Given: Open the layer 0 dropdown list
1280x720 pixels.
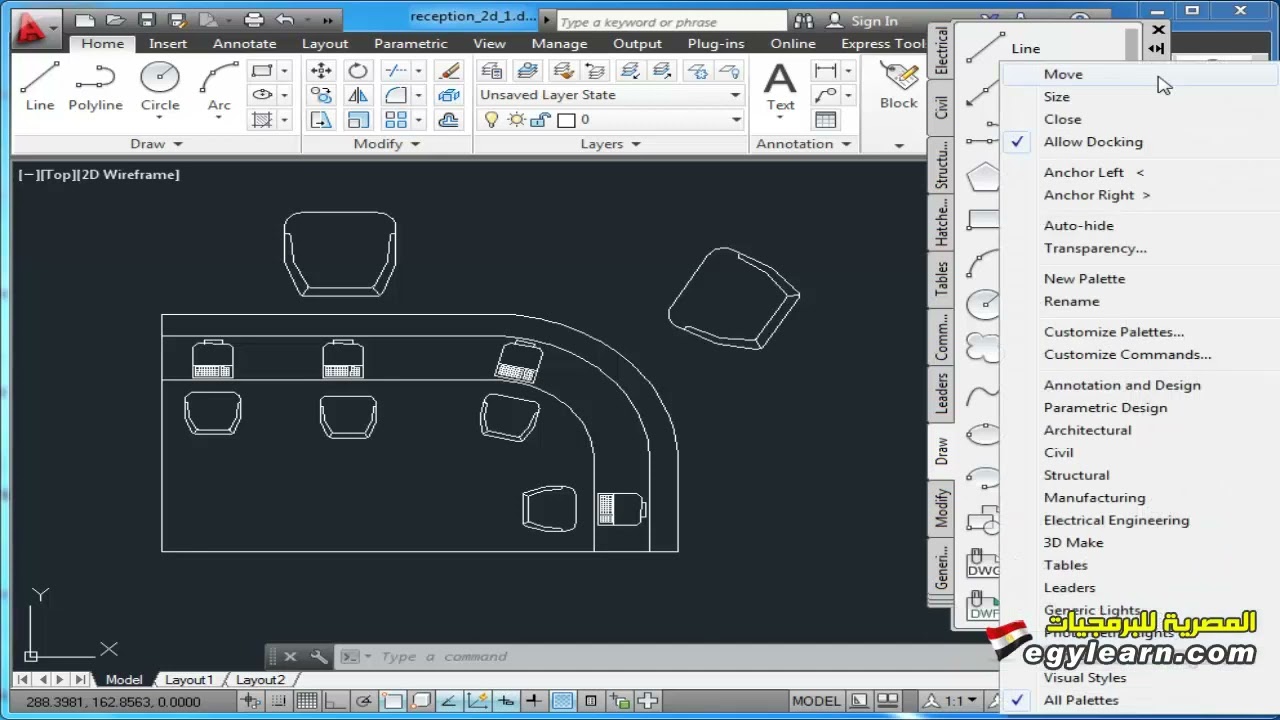Looking at the screenshot, I should pos(736,120).
